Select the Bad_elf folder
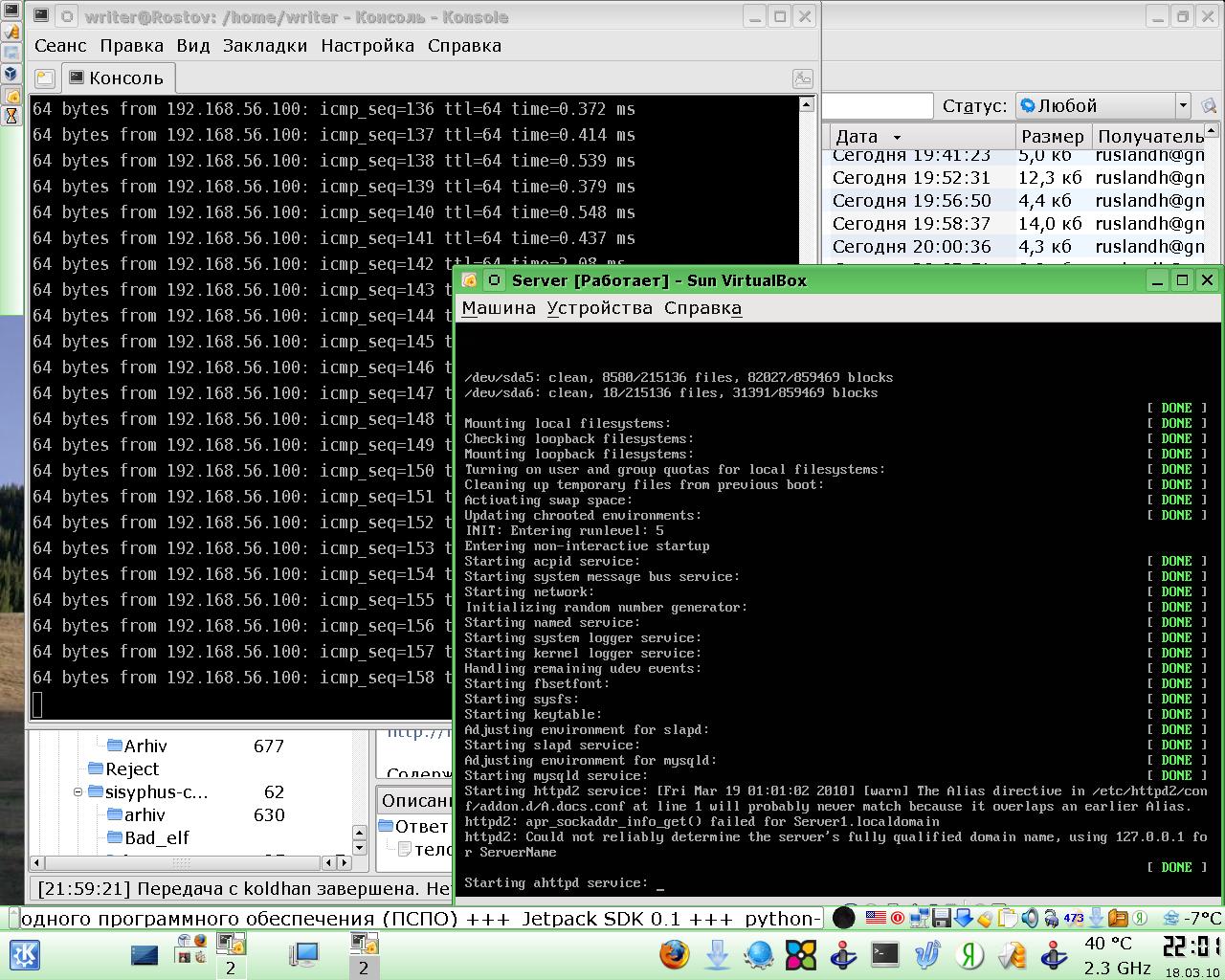The width and height of the screenshot is (1225, 980). tap(156, 837)
